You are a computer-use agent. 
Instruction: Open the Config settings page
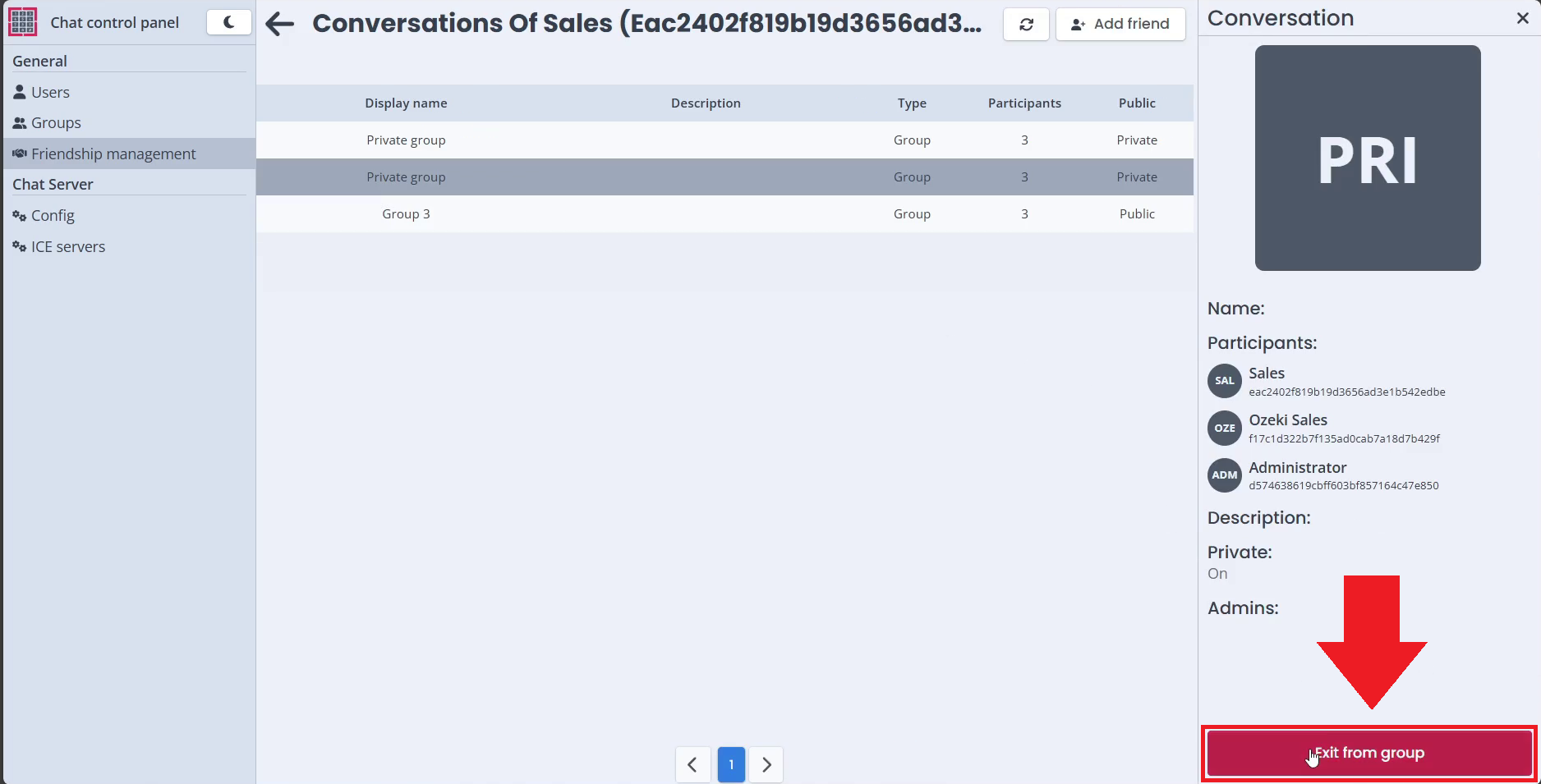53,216
